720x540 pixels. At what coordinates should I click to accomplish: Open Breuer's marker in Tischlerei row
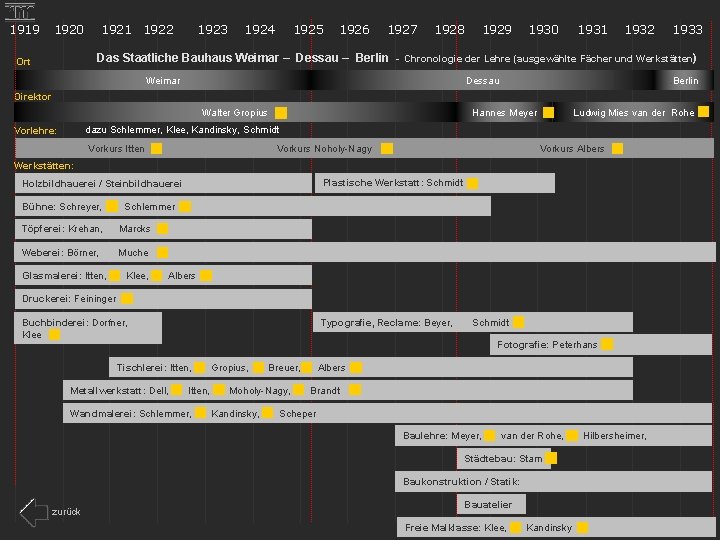[307, 367]
